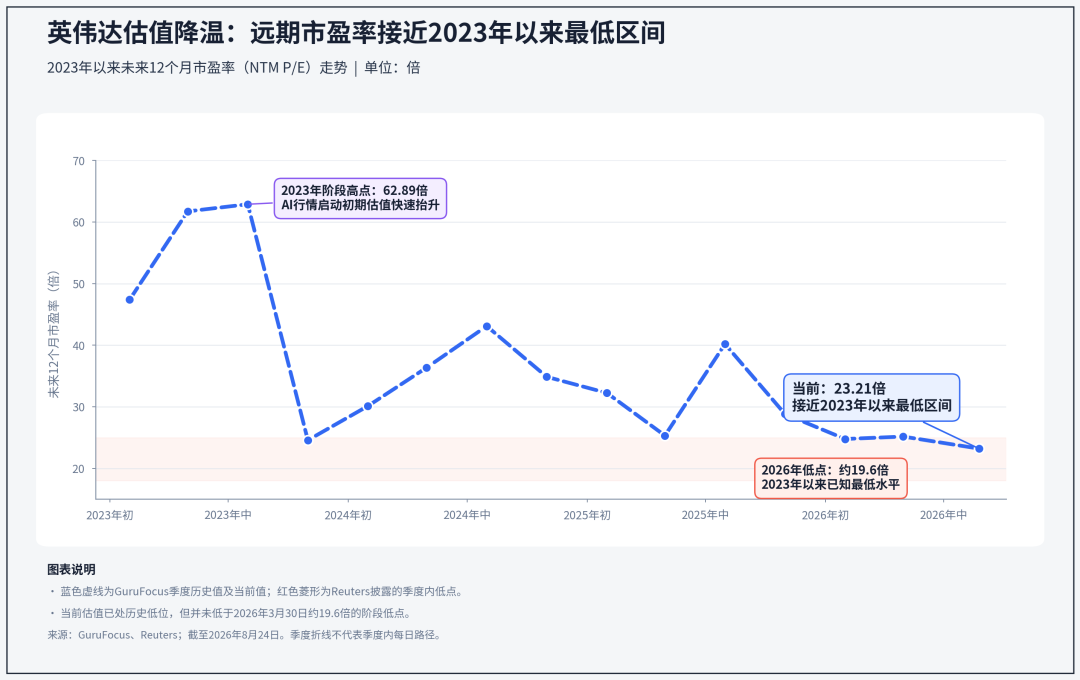Click the x-axis label 2024年初

pos(348,515)
